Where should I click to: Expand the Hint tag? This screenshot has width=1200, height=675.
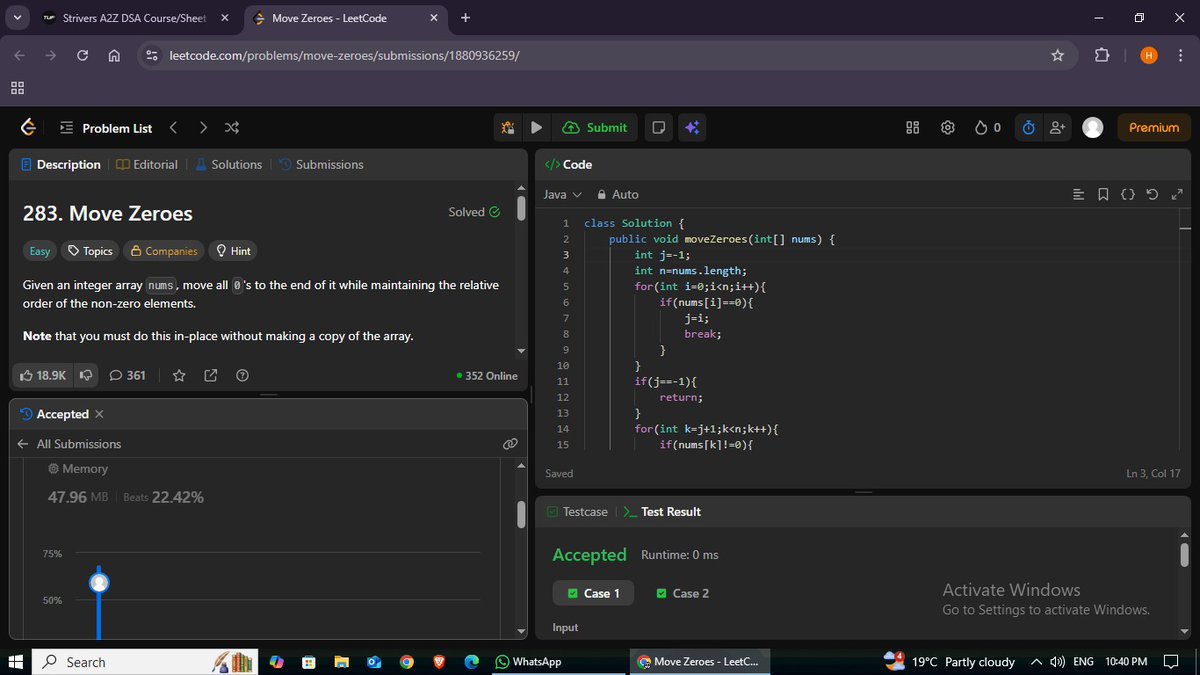234,251
